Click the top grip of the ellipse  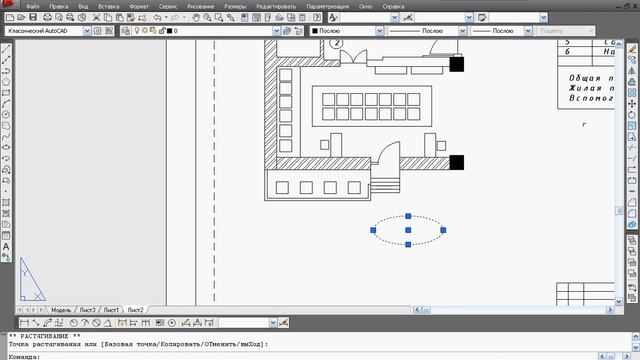(x=408, y=216)
